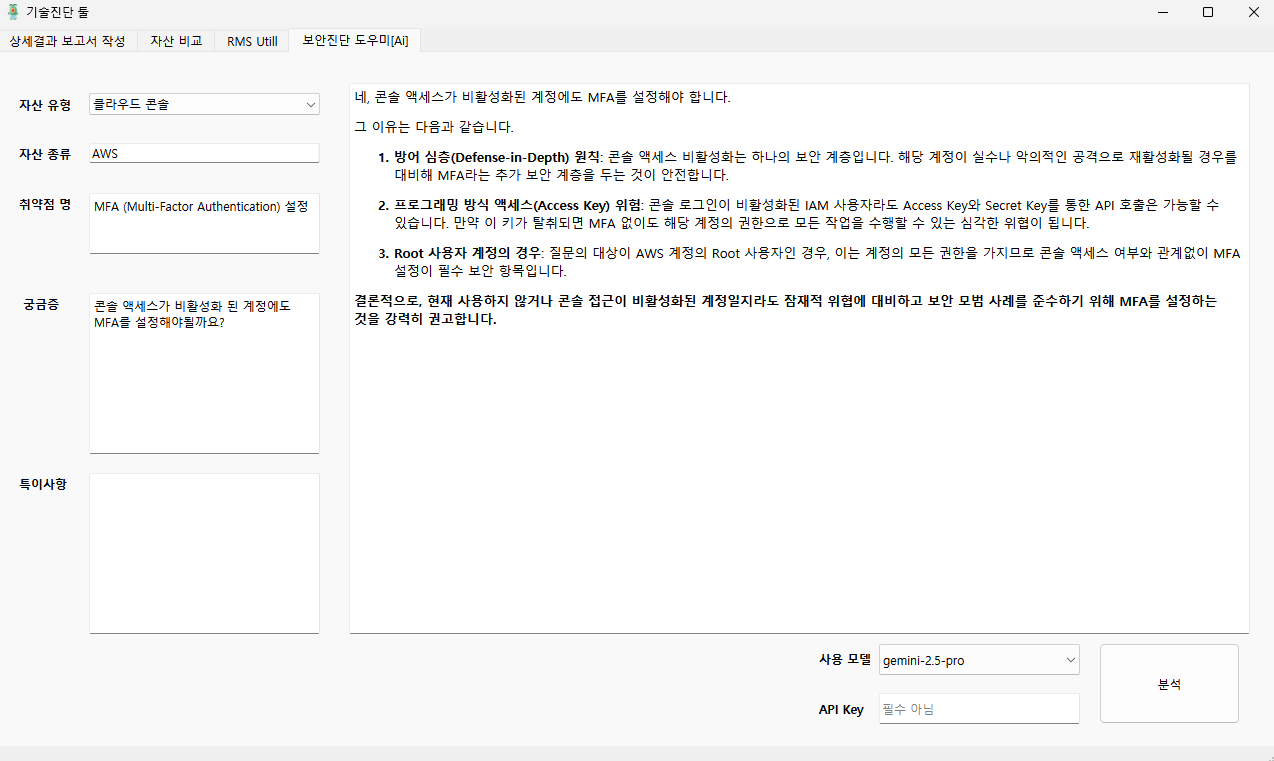This screenshot has height=761, width=1274.
Task: Click the 자산 종류 field containing AWS
Action: pyautogui.click(x=204, y=153)
